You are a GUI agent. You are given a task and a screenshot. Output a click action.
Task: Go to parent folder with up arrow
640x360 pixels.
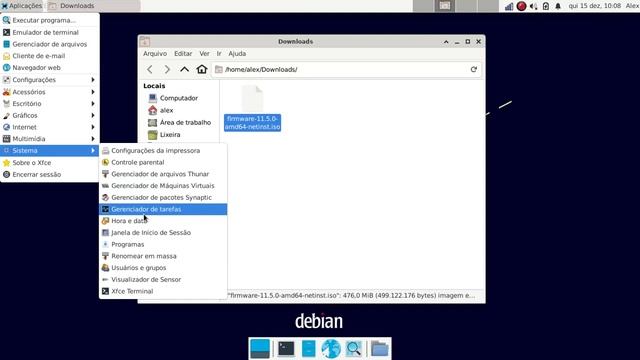click(x=184, y=69)
